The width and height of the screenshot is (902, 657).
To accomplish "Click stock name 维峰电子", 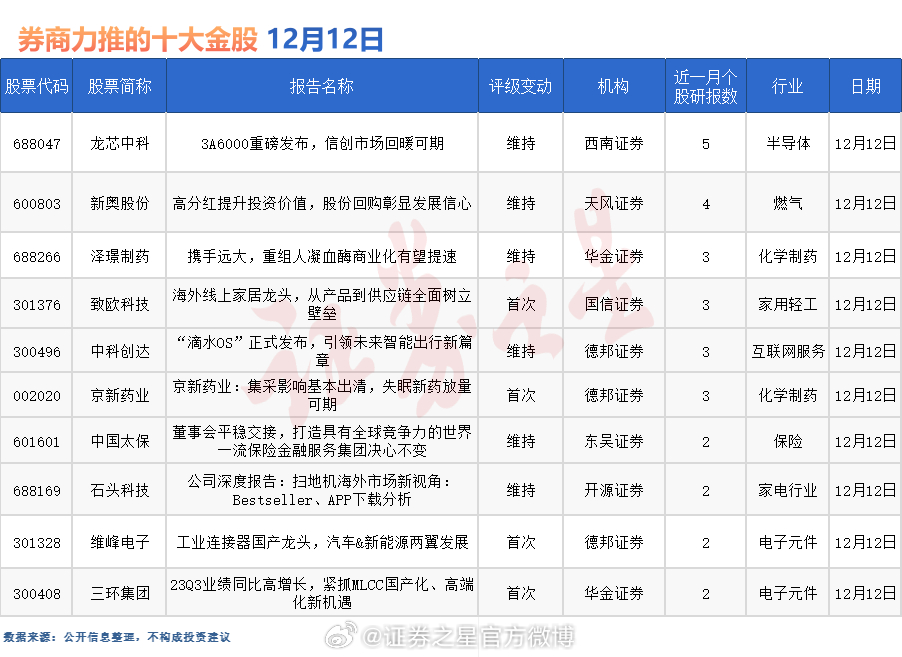I will click(120, 542).
